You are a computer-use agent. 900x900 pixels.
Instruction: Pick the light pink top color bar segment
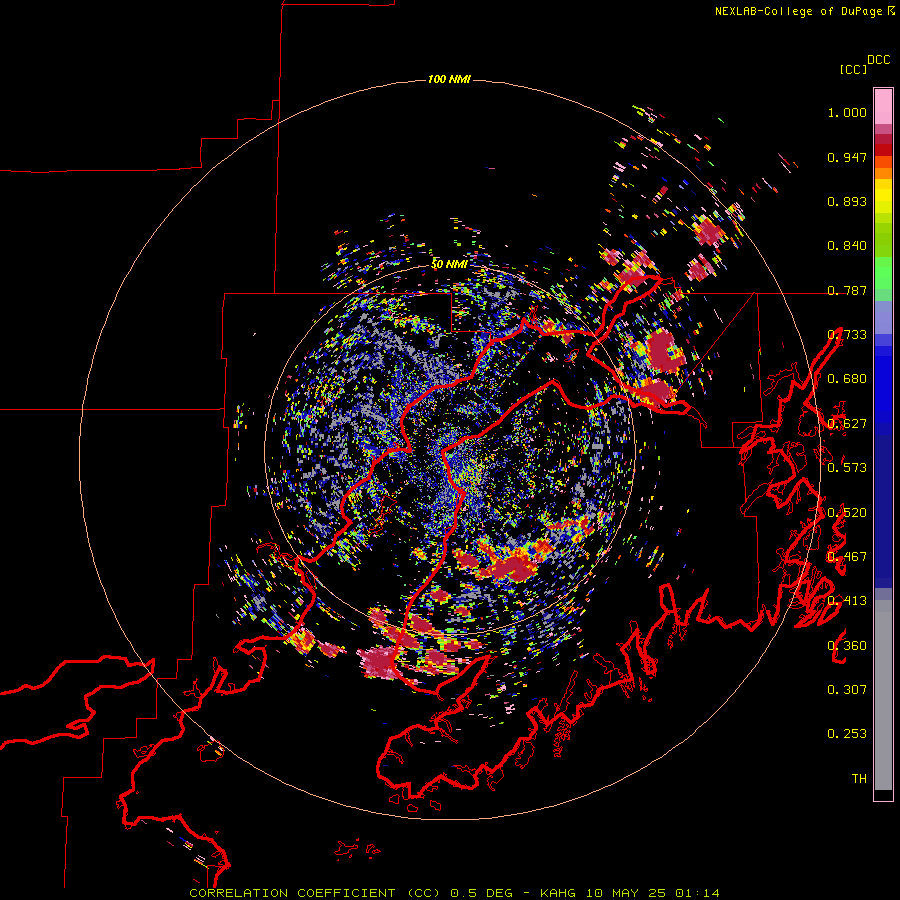[883, 106]
